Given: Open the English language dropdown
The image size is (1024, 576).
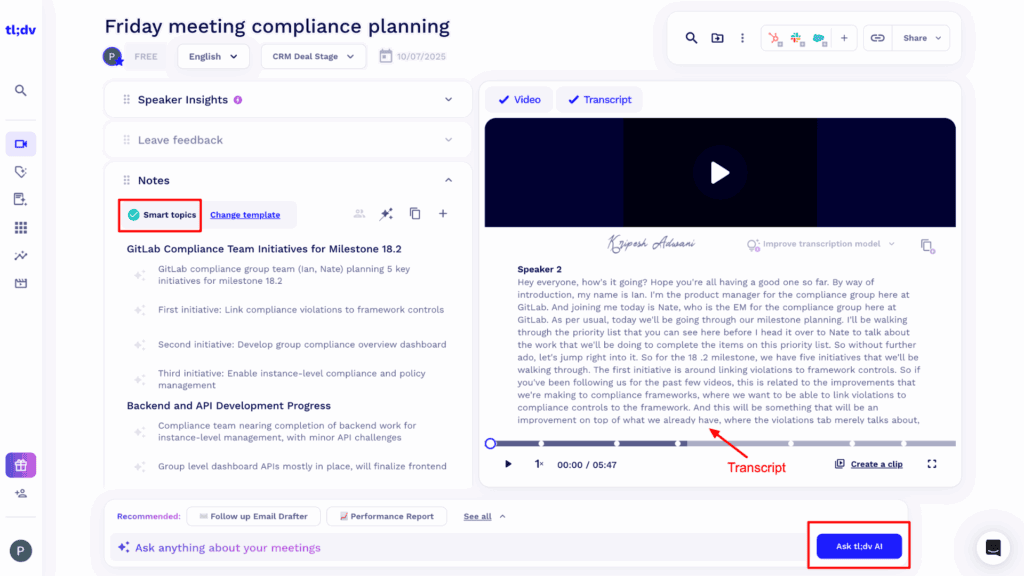Looking at the screenshot, I should point(212,56).
